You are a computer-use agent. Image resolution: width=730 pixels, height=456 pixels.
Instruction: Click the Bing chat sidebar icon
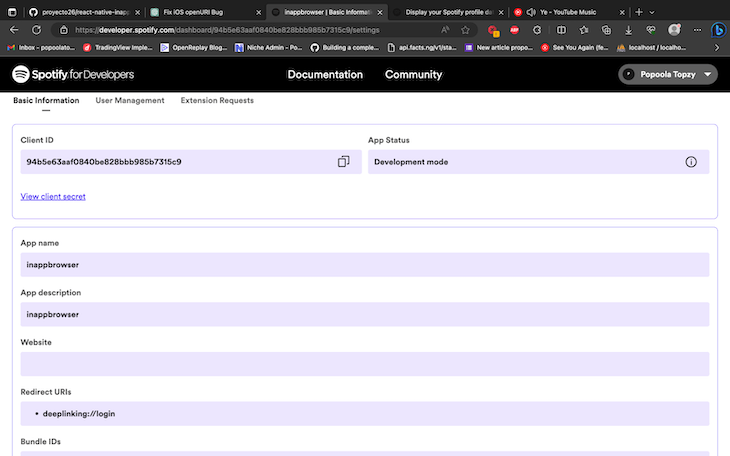717,30
